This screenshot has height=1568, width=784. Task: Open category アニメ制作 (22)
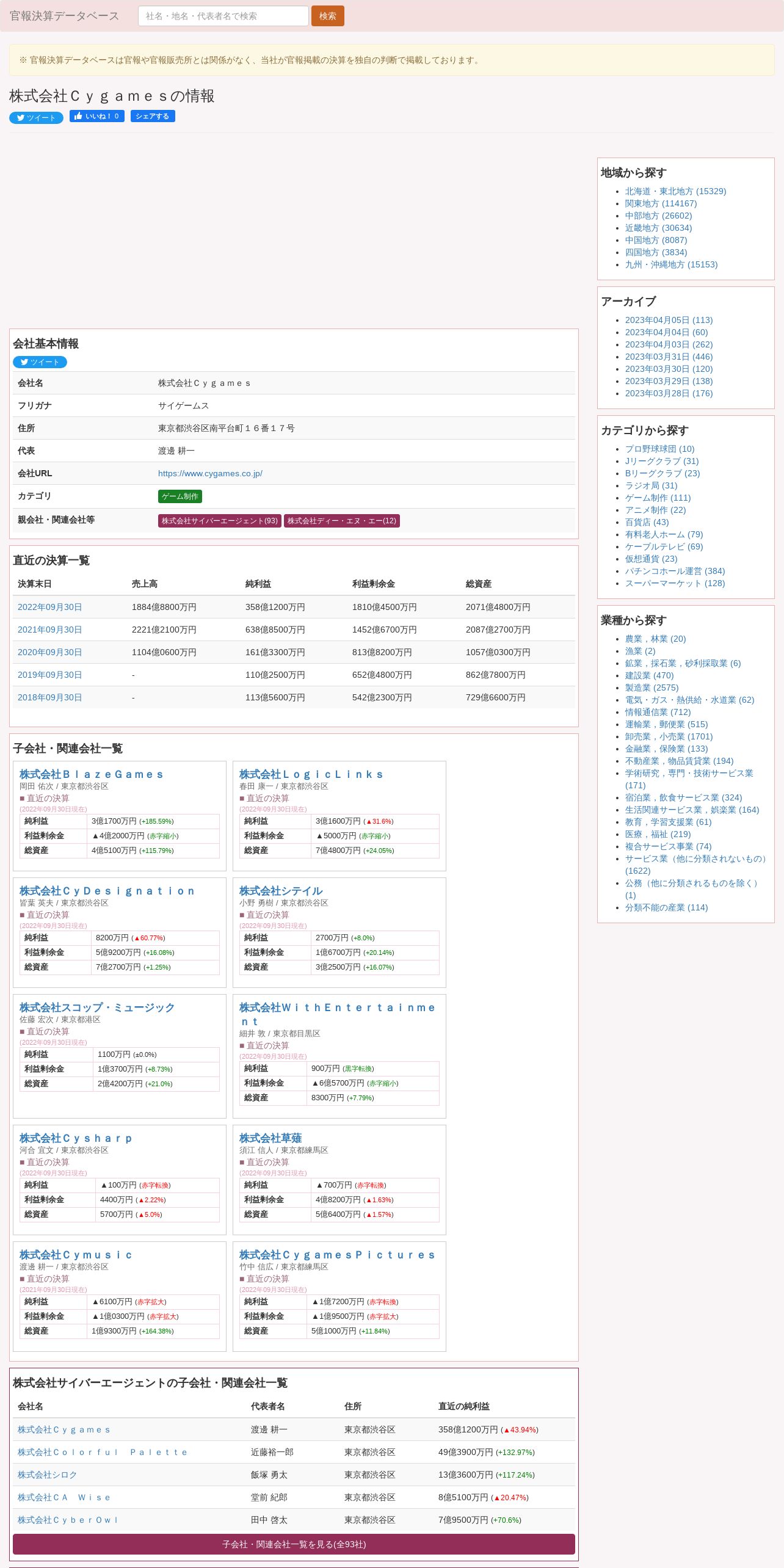[655, 510]
